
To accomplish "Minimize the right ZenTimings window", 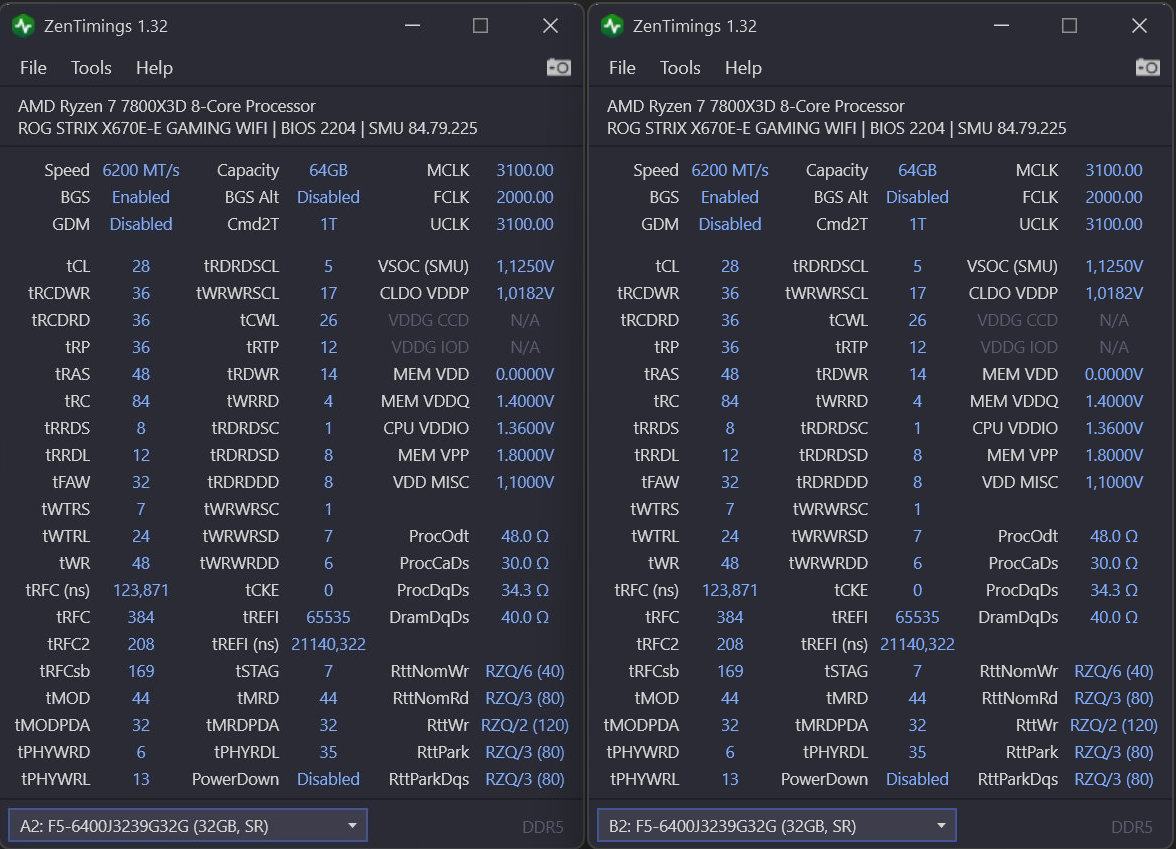I will (x=999, y=26).
